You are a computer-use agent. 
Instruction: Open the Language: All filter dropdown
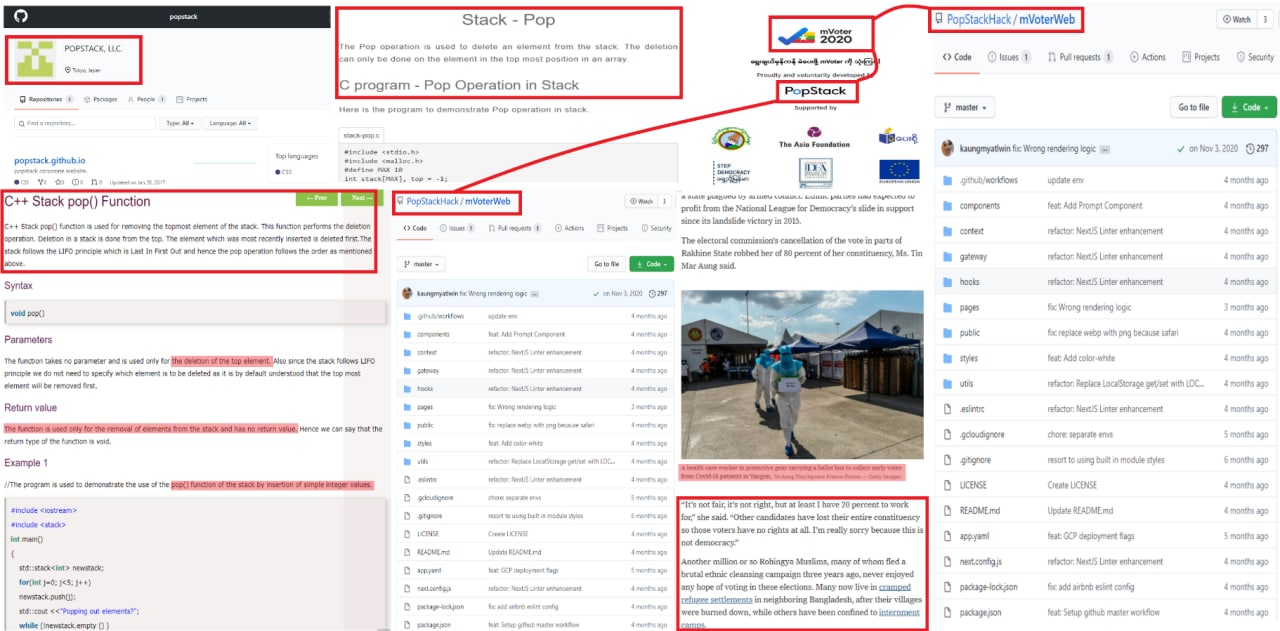(x=232, y=123)
